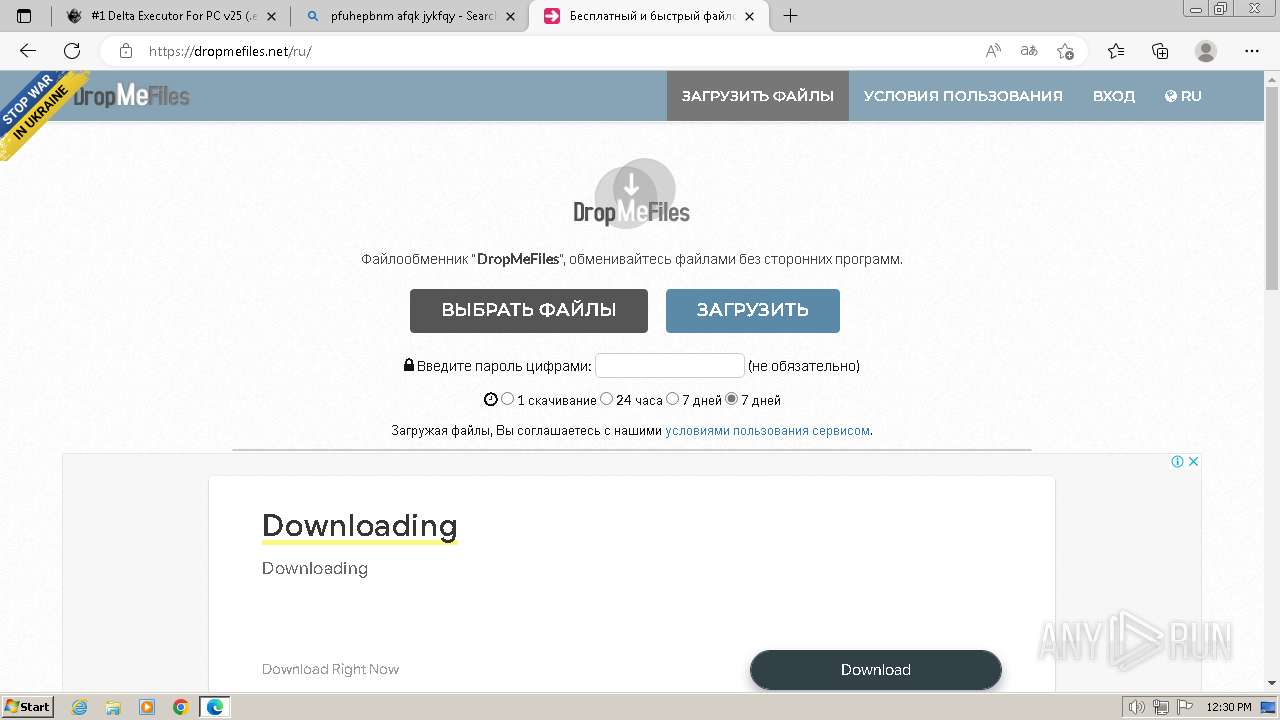Viewport: 1280px width, 720px height.
Task: Select the 1 скачивание radio option
Action: [508, 399]
